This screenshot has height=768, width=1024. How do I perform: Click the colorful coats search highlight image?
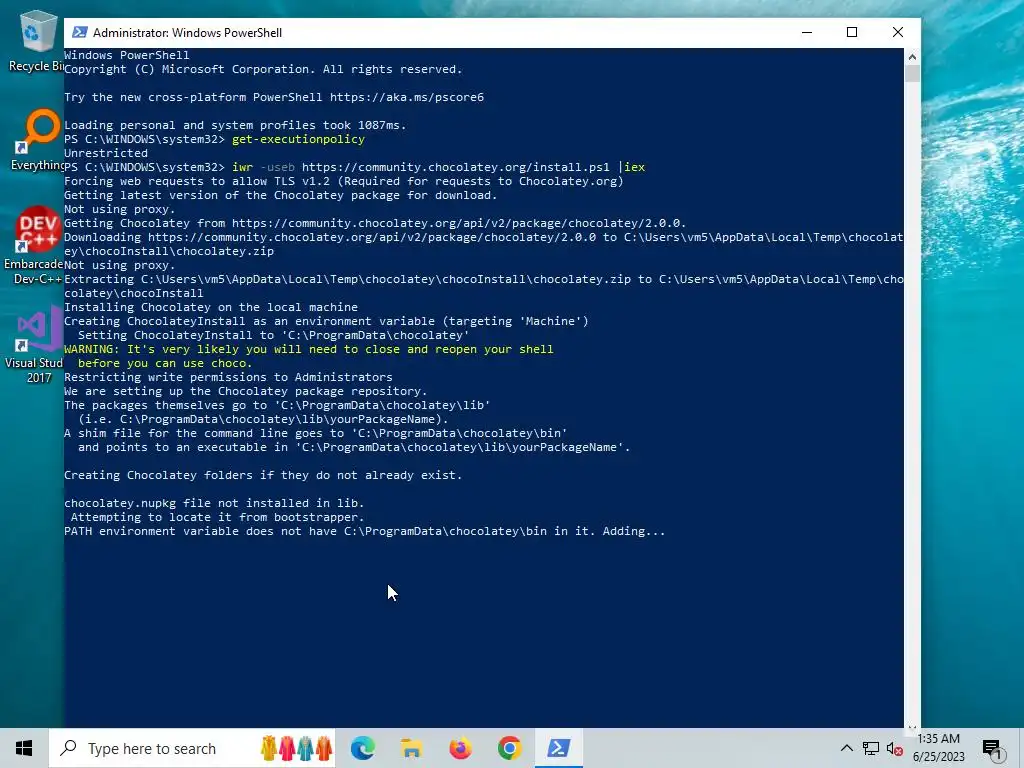[x=296, y=748]
